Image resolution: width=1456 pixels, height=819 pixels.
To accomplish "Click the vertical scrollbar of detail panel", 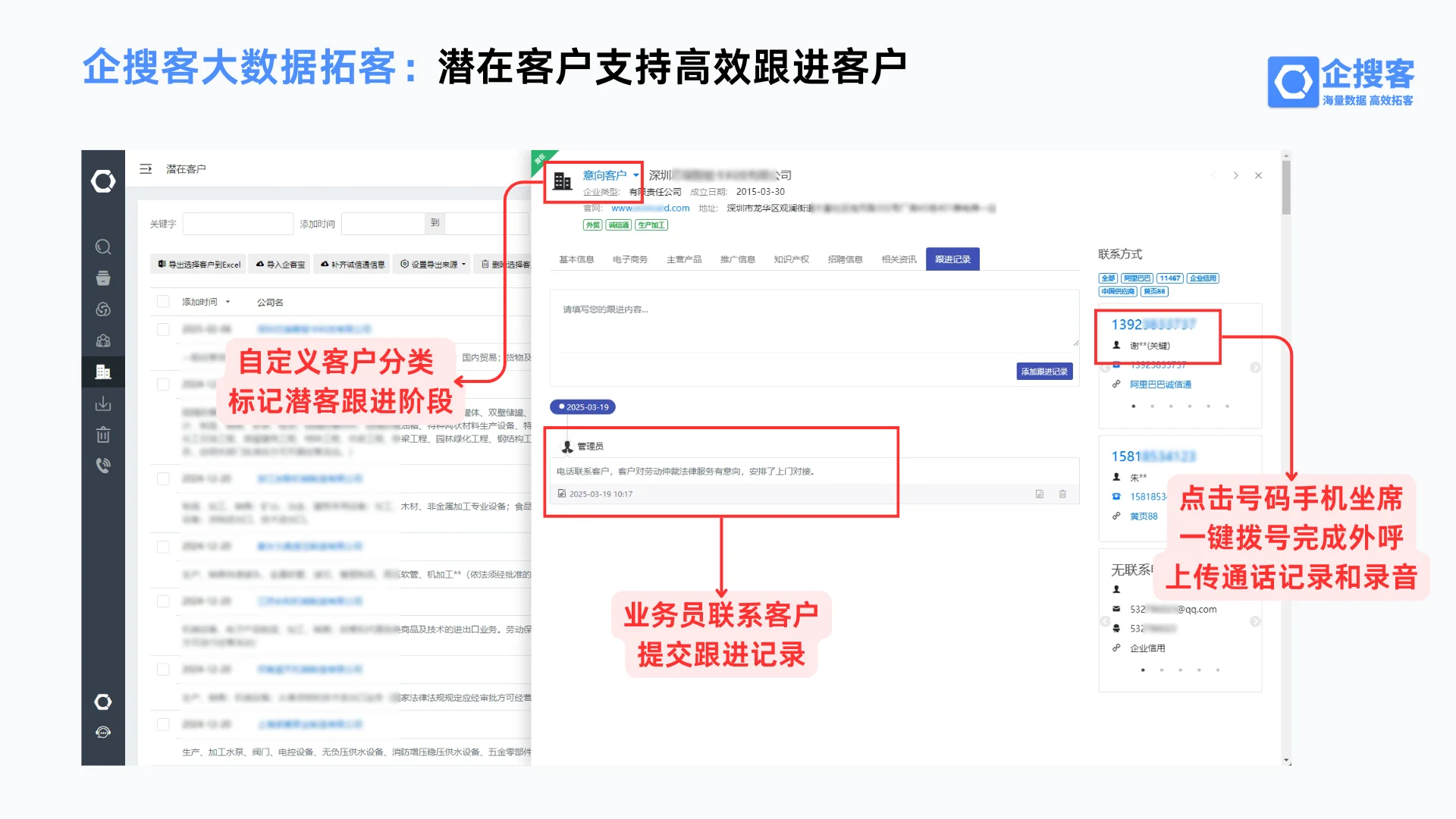I will tap(1286, 186).
